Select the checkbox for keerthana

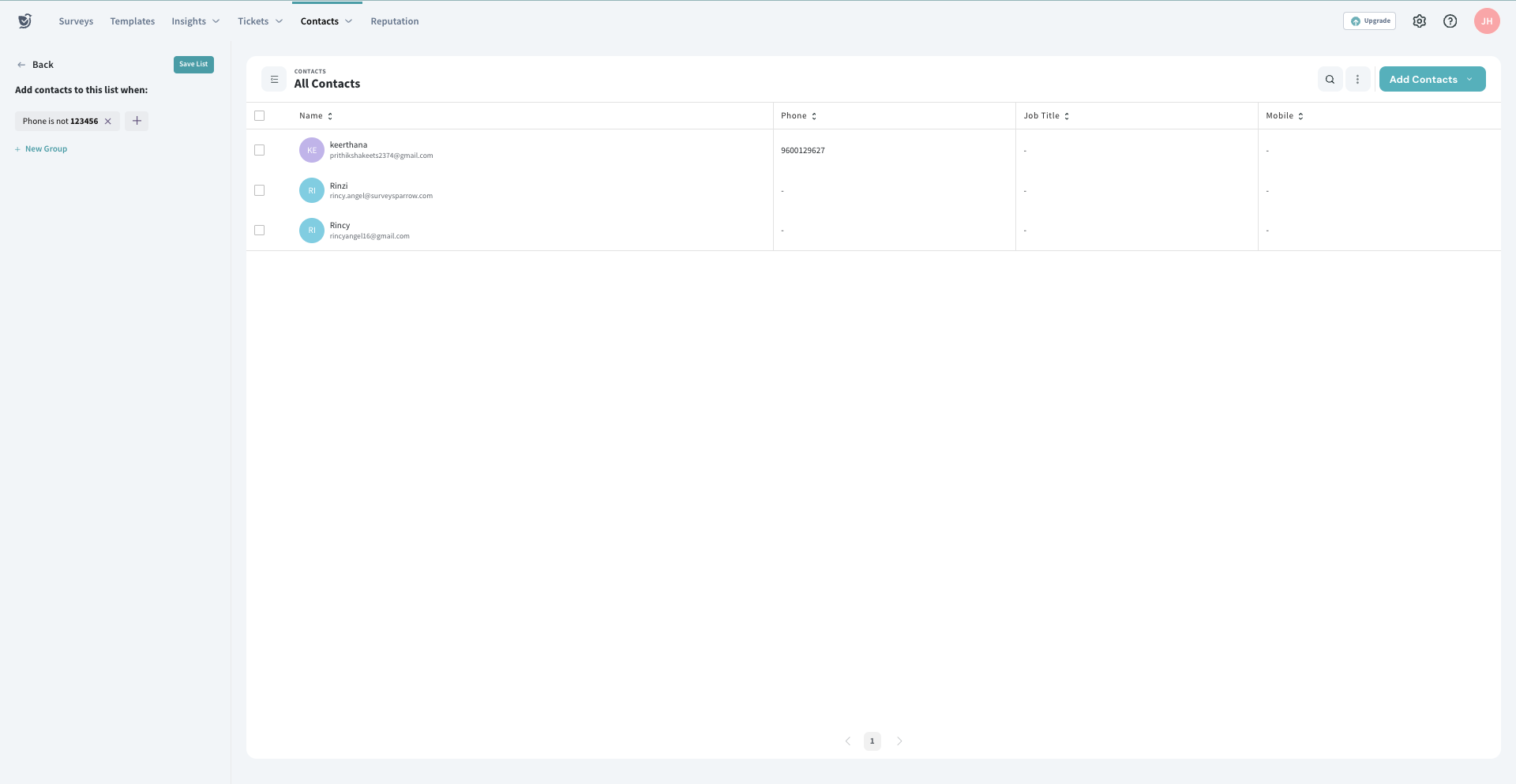pyautogui.click(x=259, y=150)
